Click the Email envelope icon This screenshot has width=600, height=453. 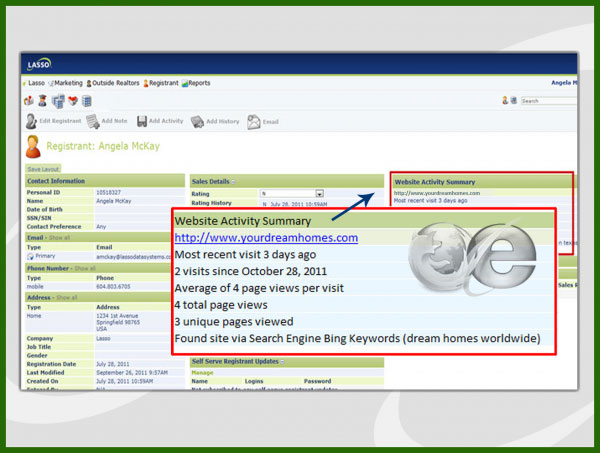point(253,122)
